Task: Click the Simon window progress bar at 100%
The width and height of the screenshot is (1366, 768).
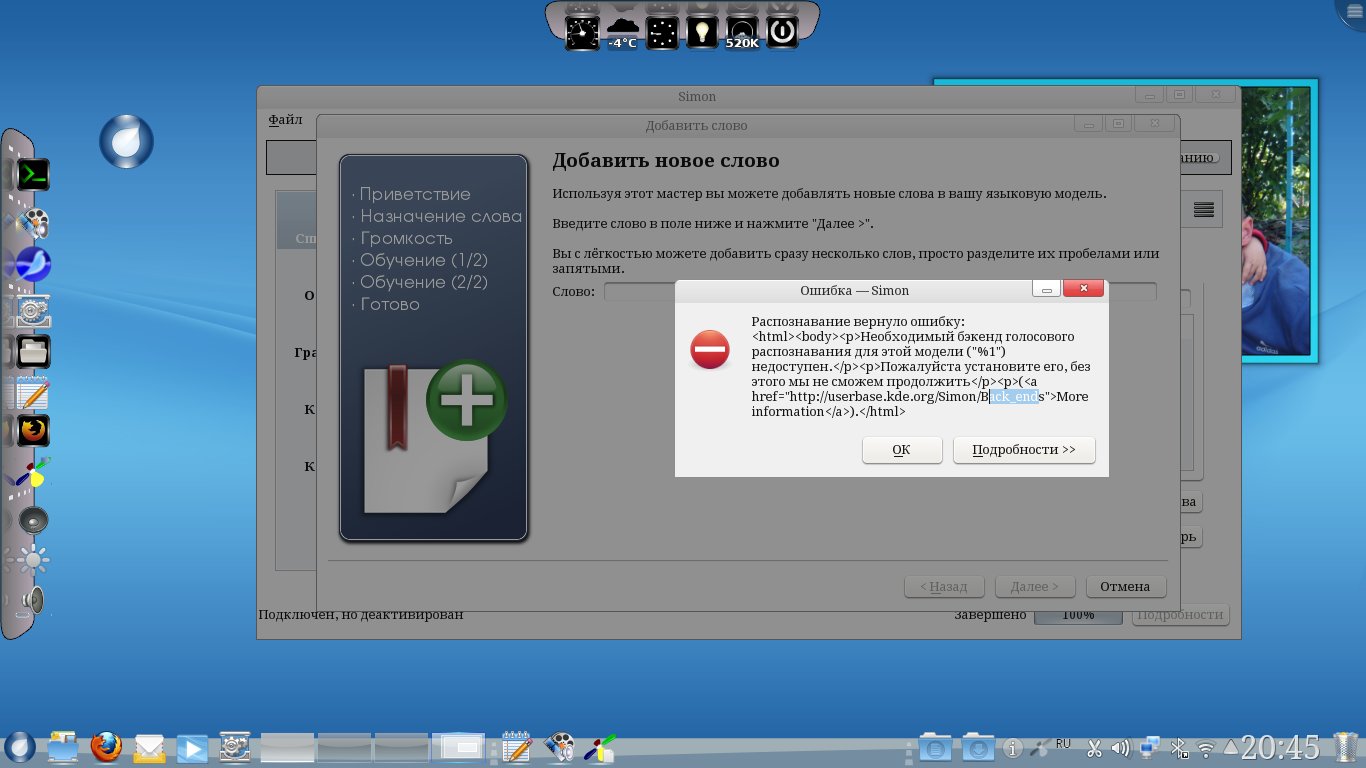Action: 1078,615
